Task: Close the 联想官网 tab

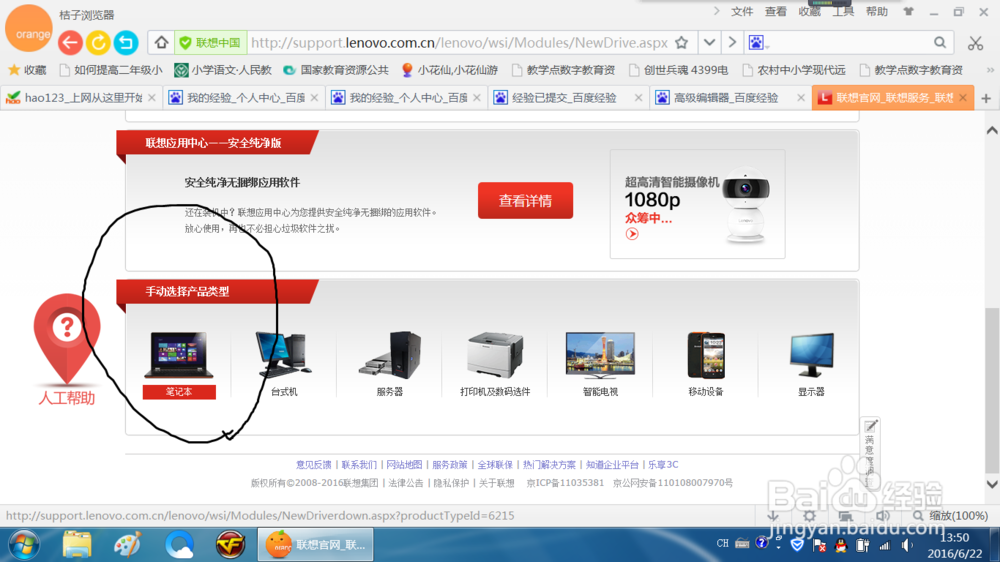Action: pos(963,98)
